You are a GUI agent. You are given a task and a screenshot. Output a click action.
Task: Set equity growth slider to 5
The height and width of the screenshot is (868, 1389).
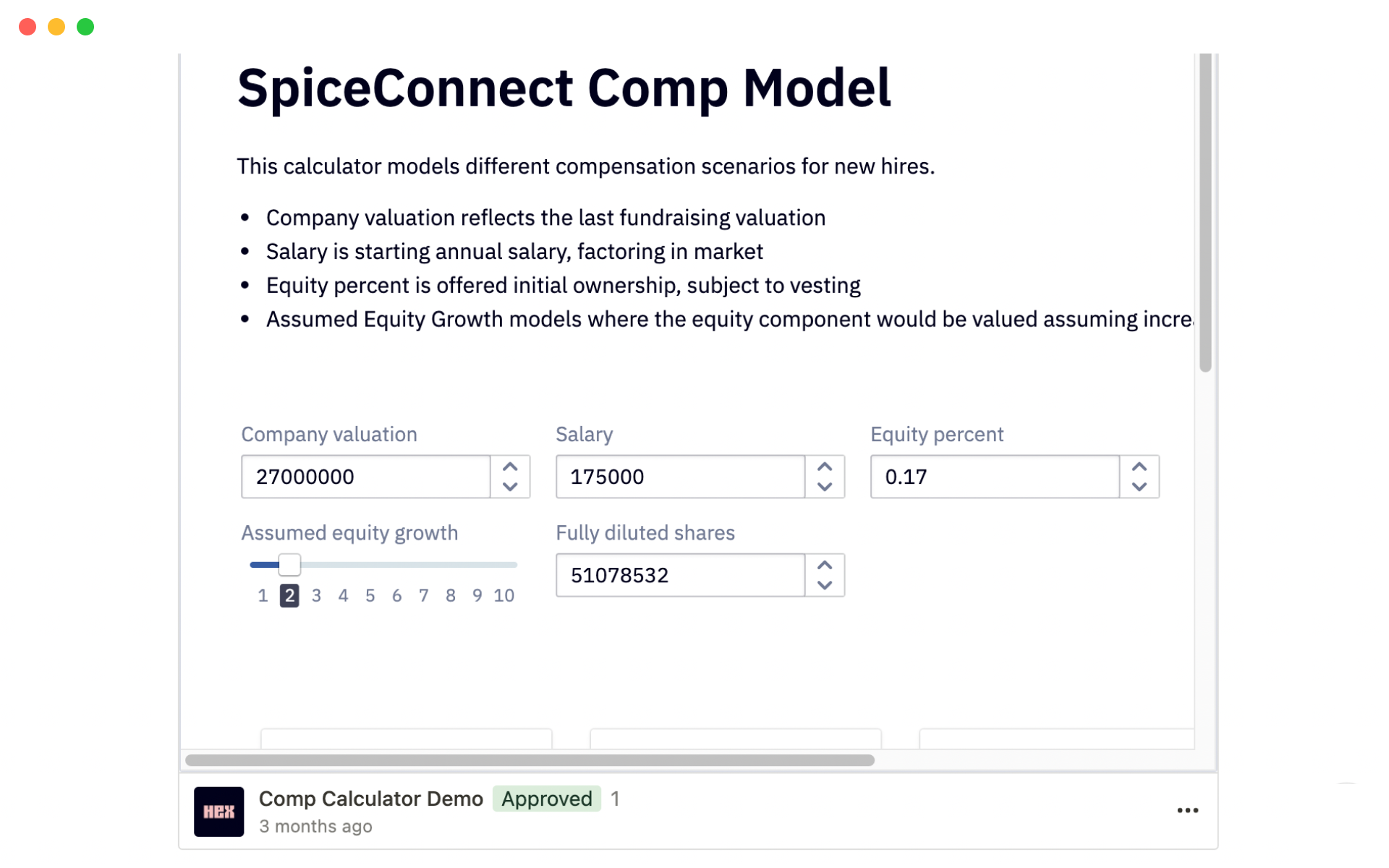click(370, 595)
